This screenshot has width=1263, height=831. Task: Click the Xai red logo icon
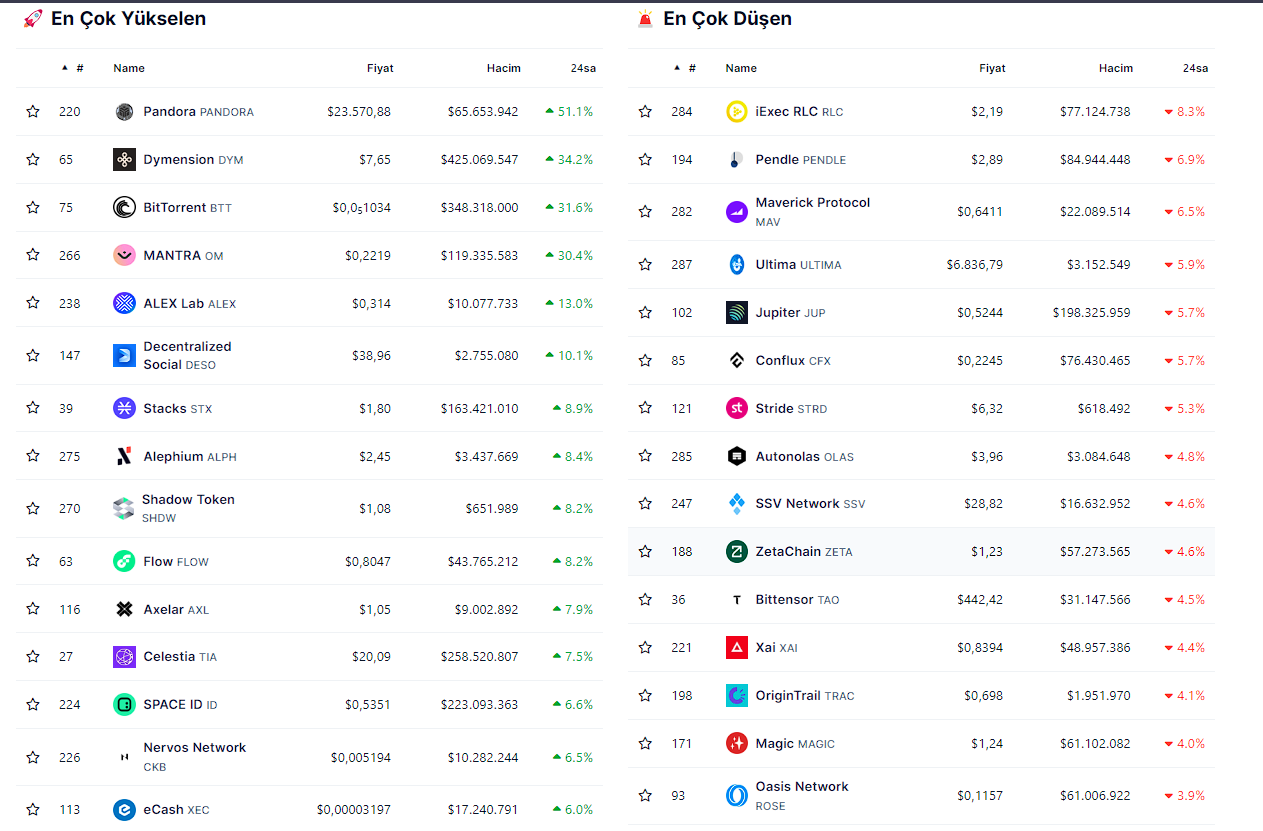pyautogui.click(x=736, y=648)
